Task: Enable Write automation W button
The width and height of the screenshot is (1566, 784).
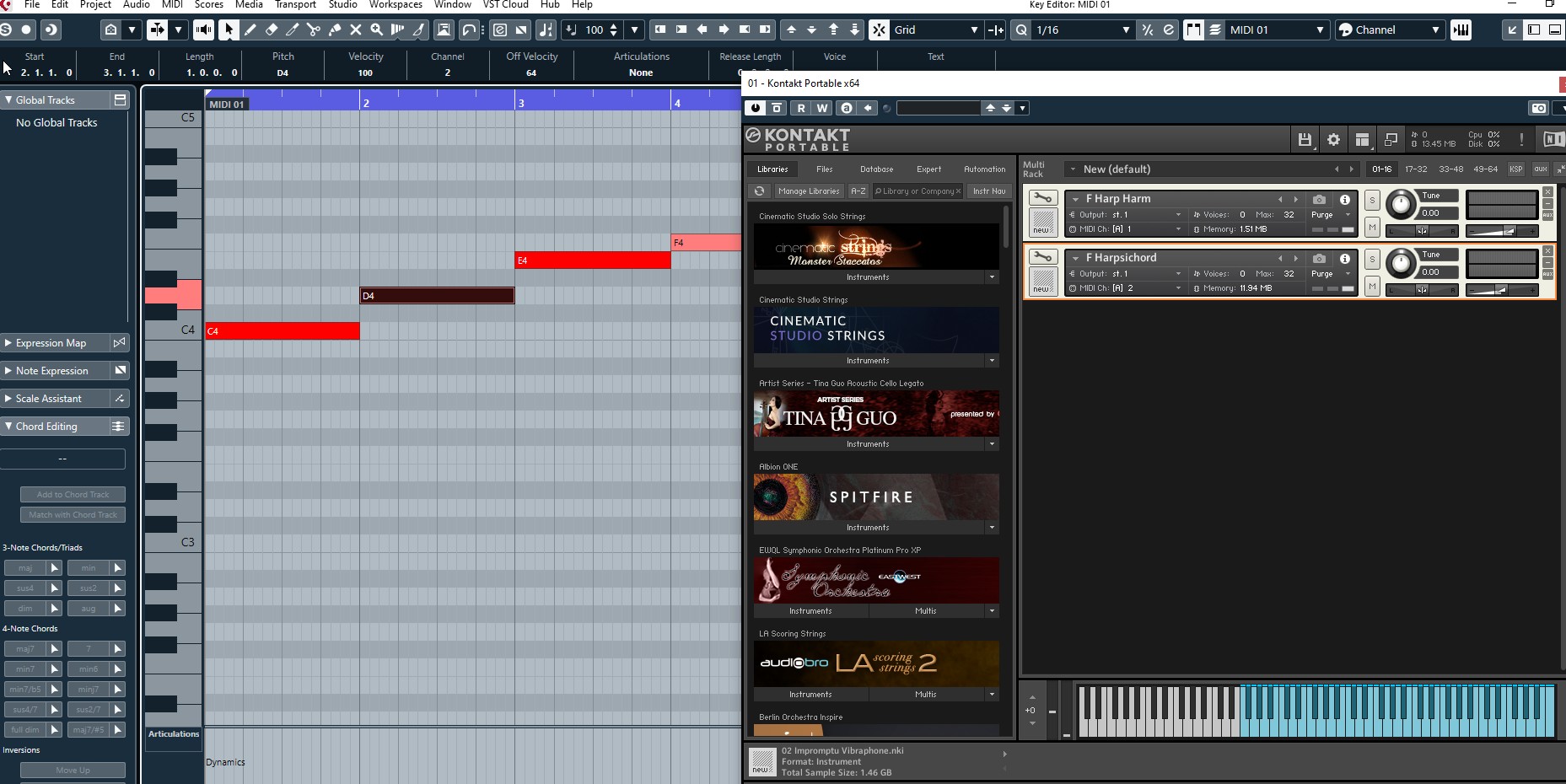Action: click(822, 108)
